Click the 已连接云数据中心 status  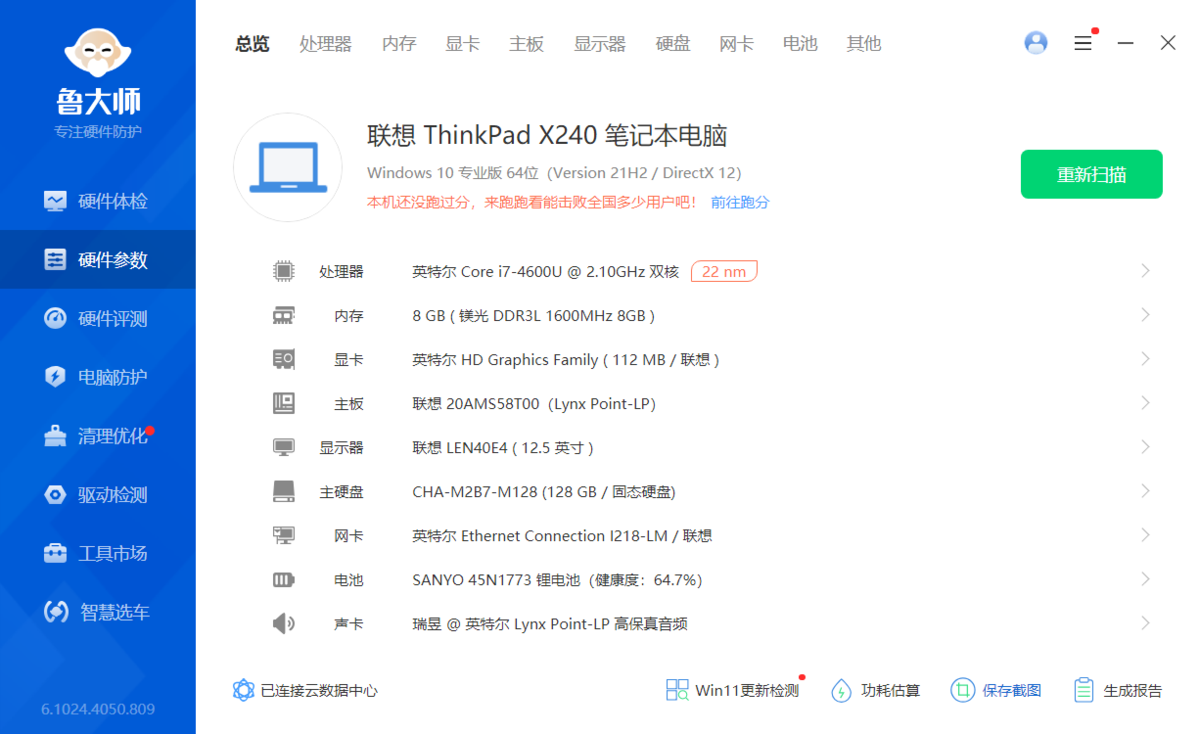305,690
